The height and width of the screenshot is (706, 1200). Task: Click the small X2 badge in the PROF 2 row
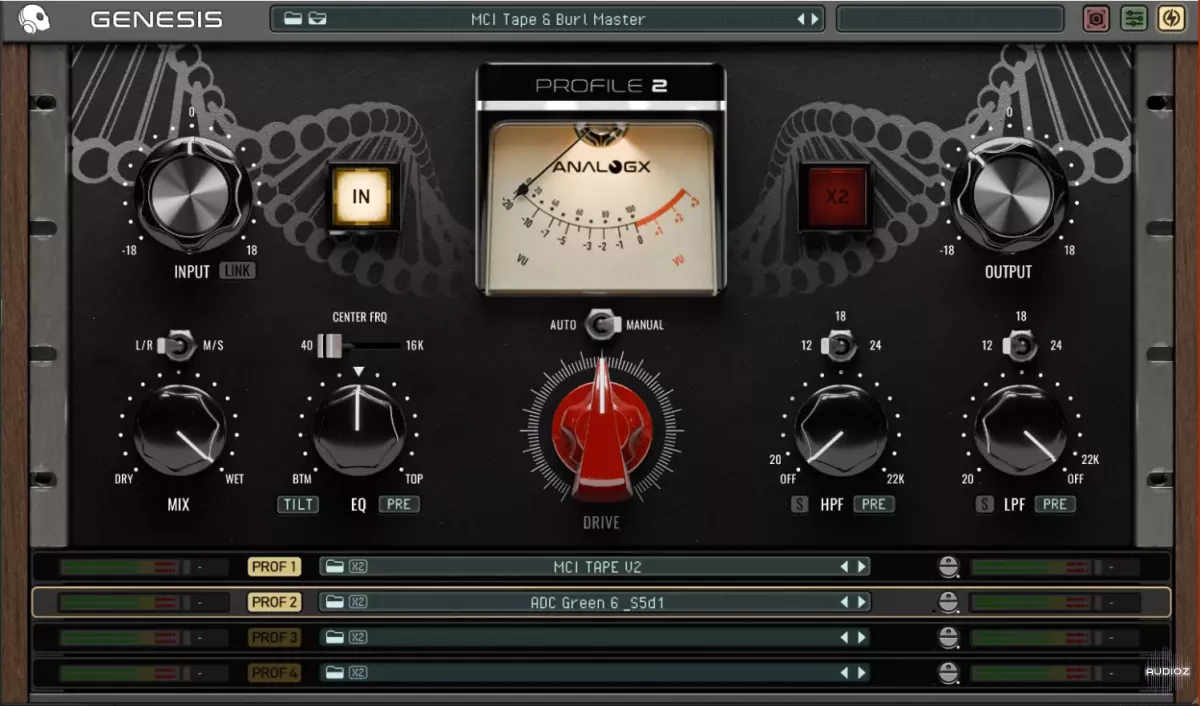358,602
